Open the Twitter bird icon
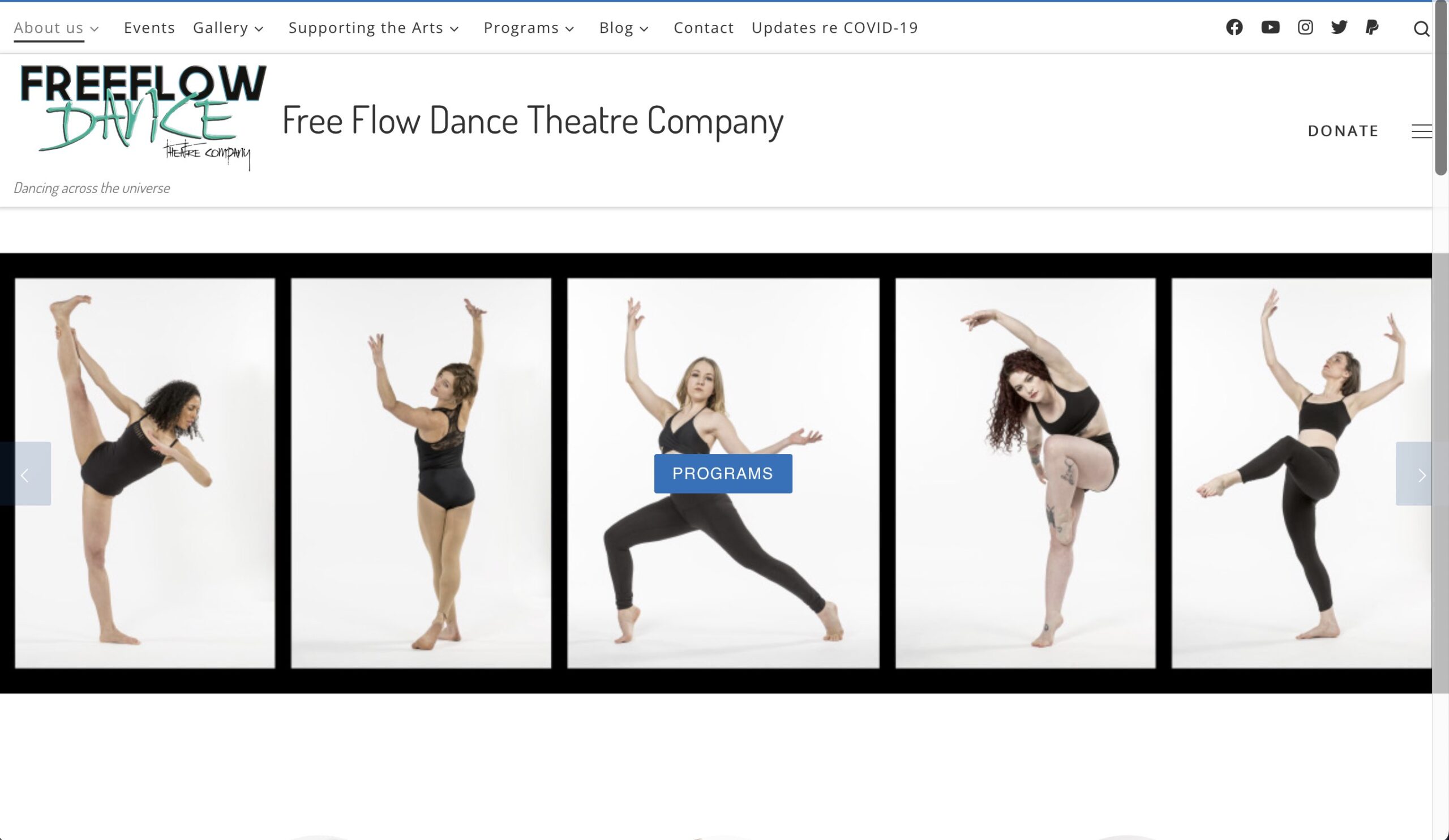The height and width of the screenshot is (840, 1449). pyautogui.click(x=1339, y=27)
